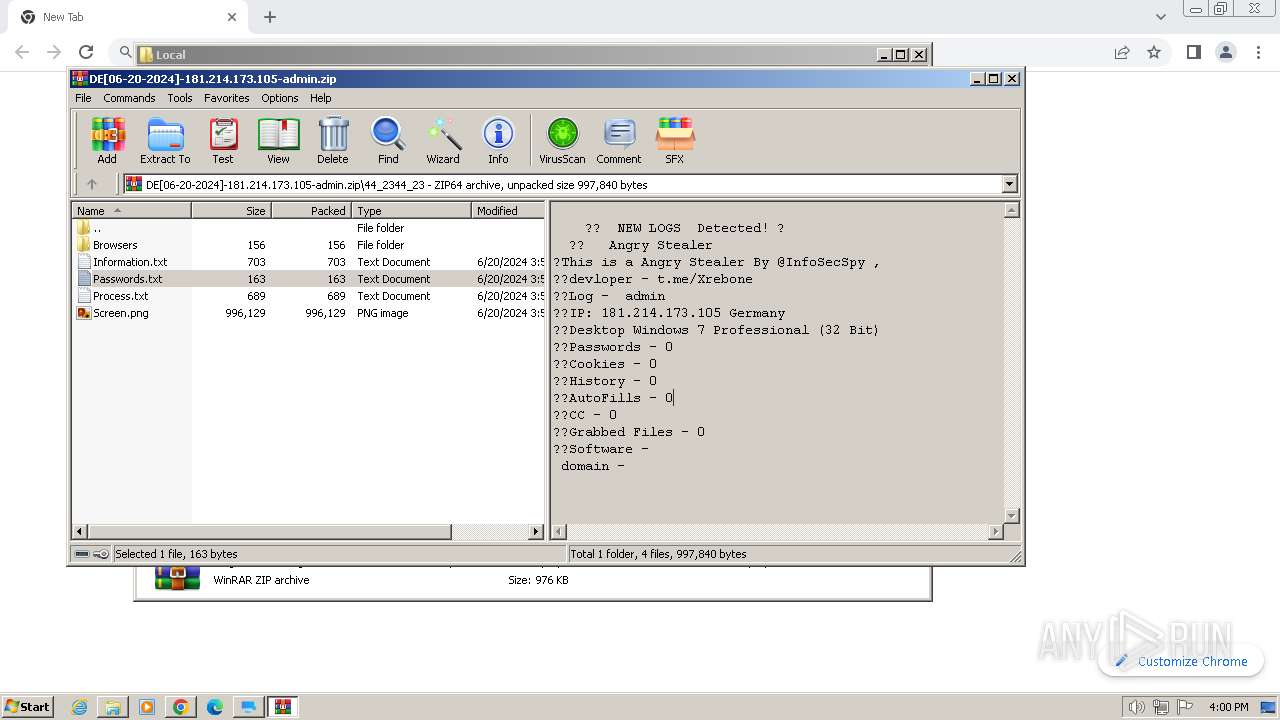The width and height of the screenshot is (1280, 720).
Task: Open the Commands menu
Action: [129, 98]
